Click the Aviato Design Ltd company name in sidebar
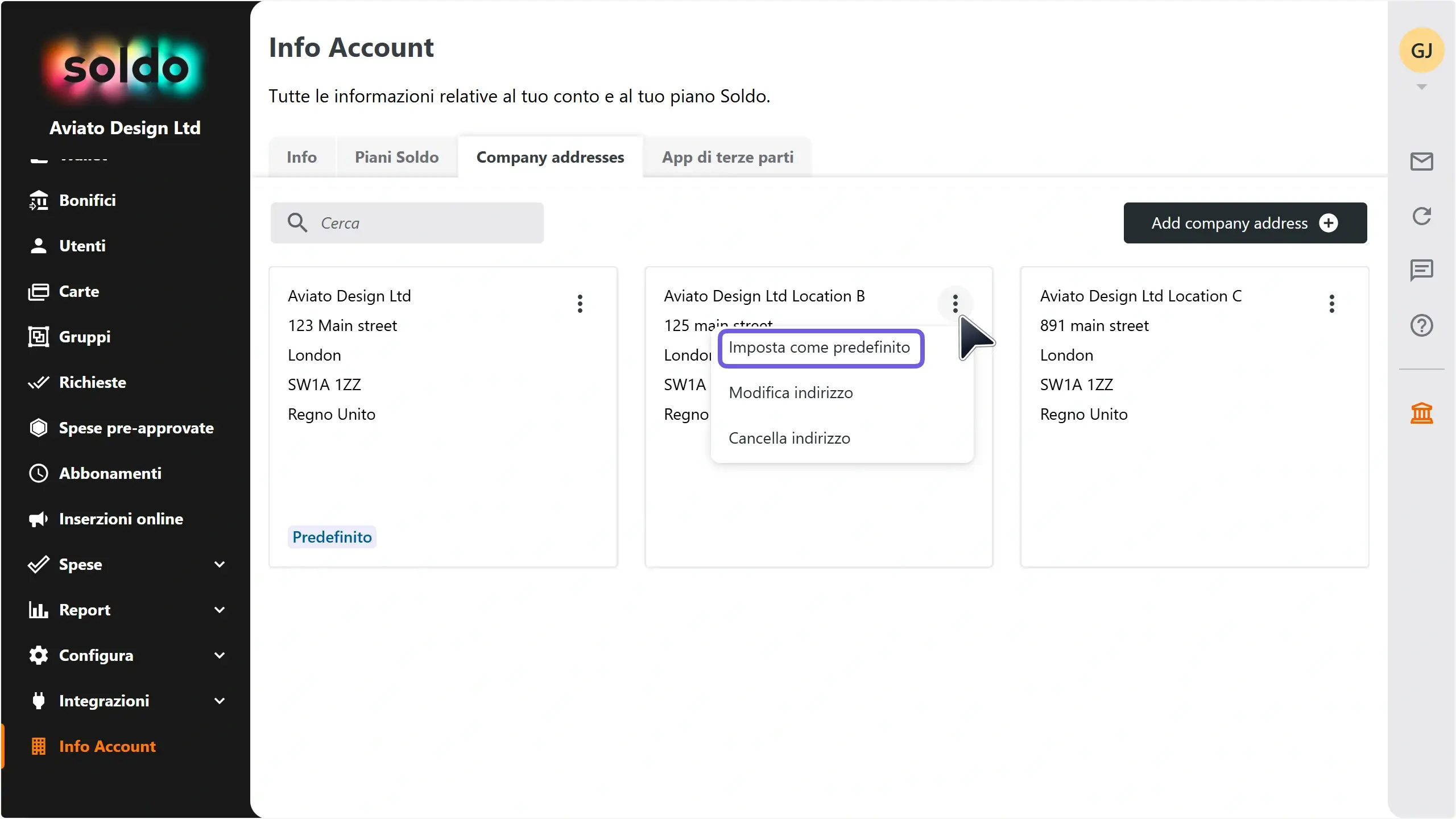 click(x=125, y=128)
